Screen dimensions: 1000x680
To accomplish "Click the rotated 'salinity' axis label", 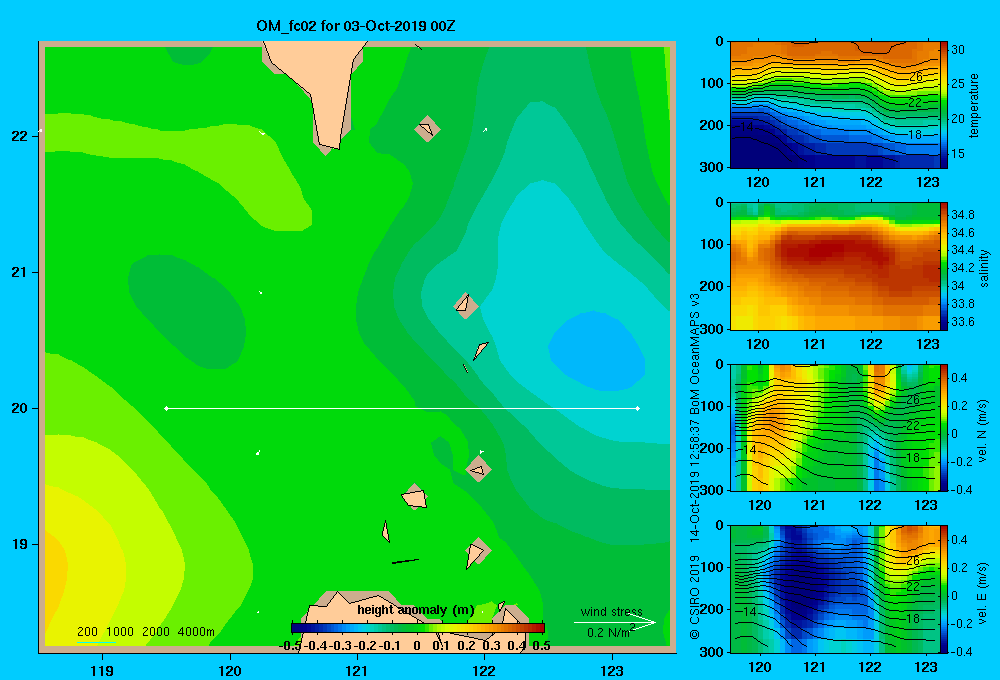I will coord(984,268).
